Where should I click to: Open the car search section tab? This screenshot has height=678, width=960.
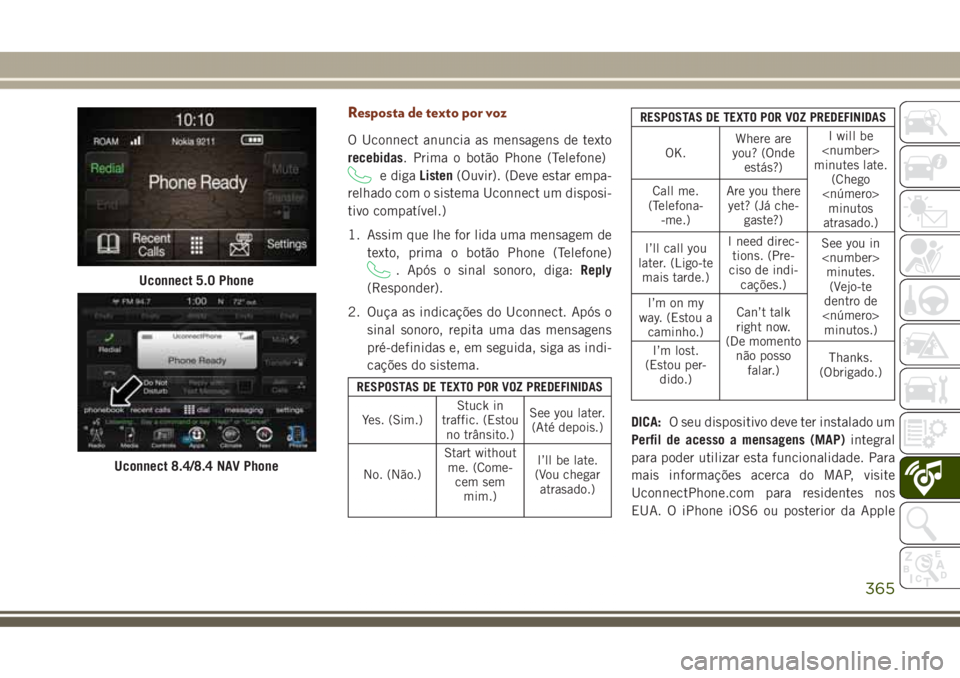click(929, 122)
